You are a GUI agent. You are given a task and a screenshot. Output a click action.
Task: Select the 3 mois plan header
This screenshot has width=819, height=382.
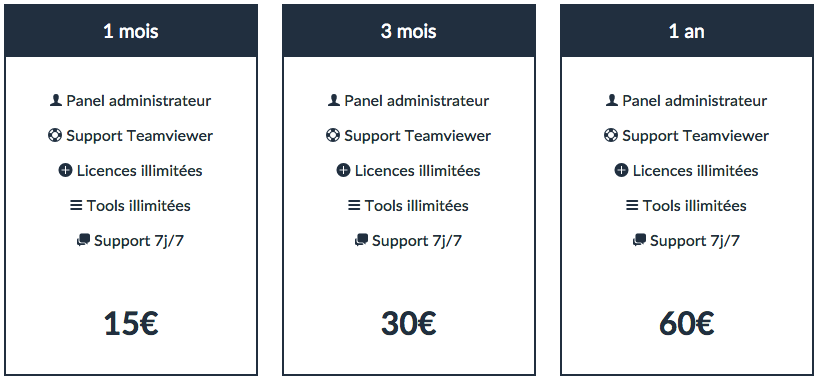(409, 31)
